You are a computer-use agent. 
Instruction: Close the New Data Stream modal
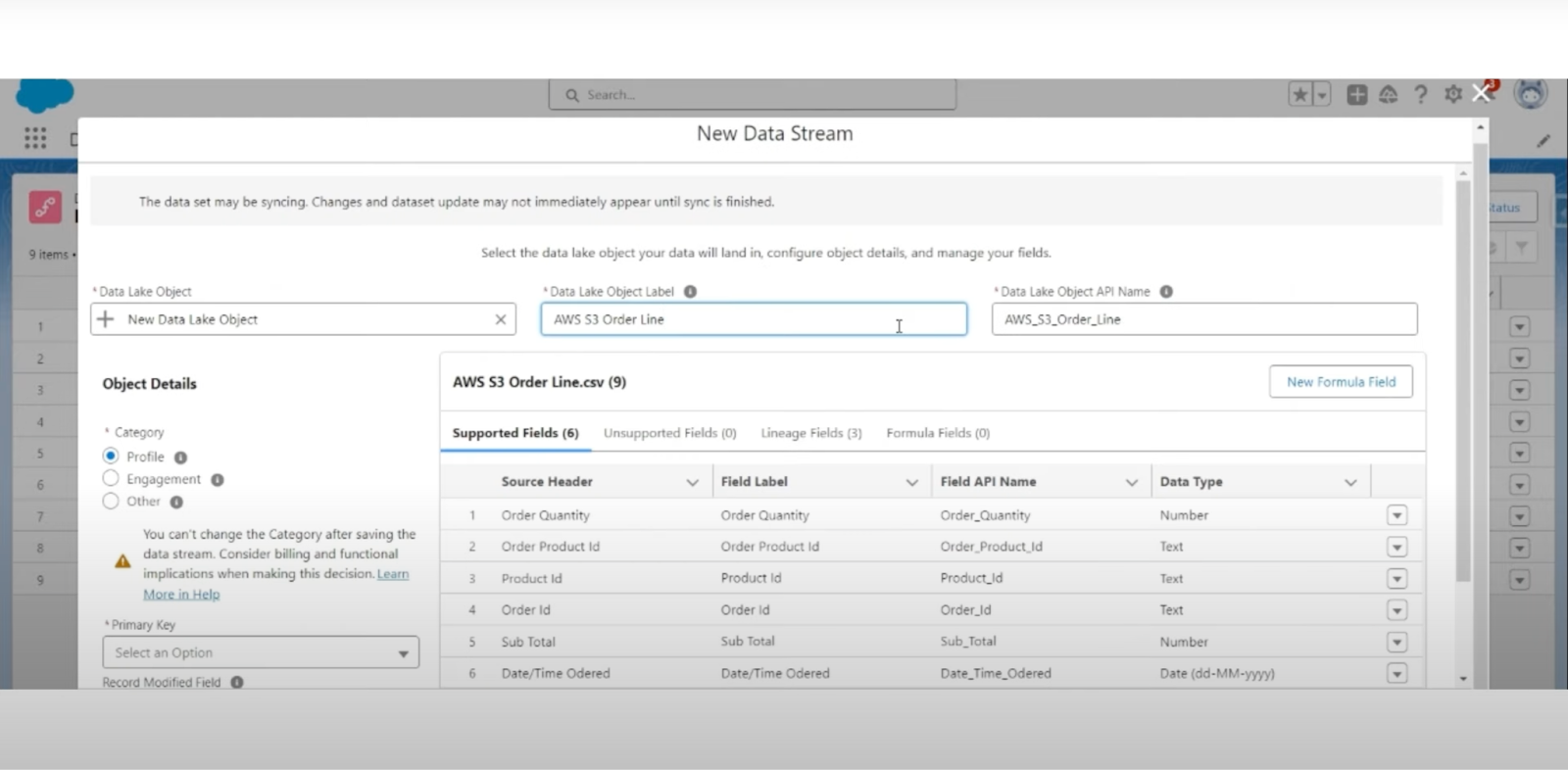[1481, 93]
